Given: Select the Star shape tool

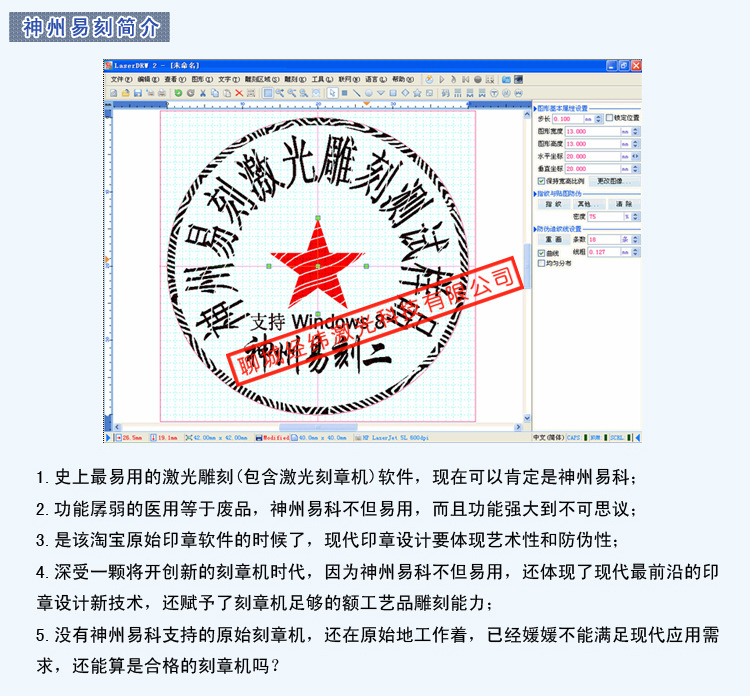Looking at the screenshot, I should coord(417,93).
